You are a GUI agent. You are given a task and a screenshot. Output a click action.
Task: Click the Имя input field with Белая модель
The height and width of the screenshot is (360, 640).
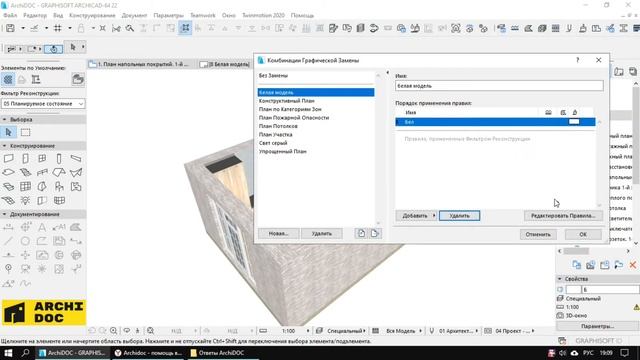click(499, 86)
